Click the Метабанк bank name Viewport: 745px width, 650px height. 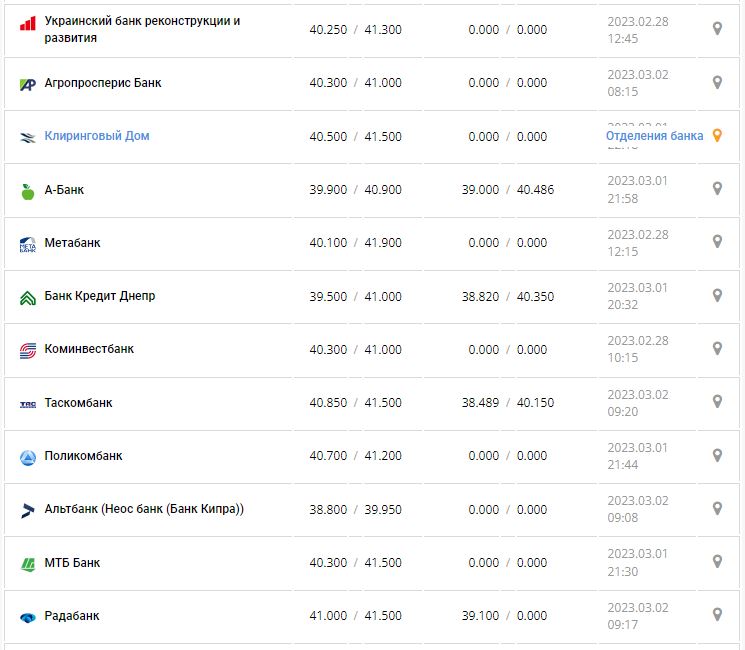point(72,243)
